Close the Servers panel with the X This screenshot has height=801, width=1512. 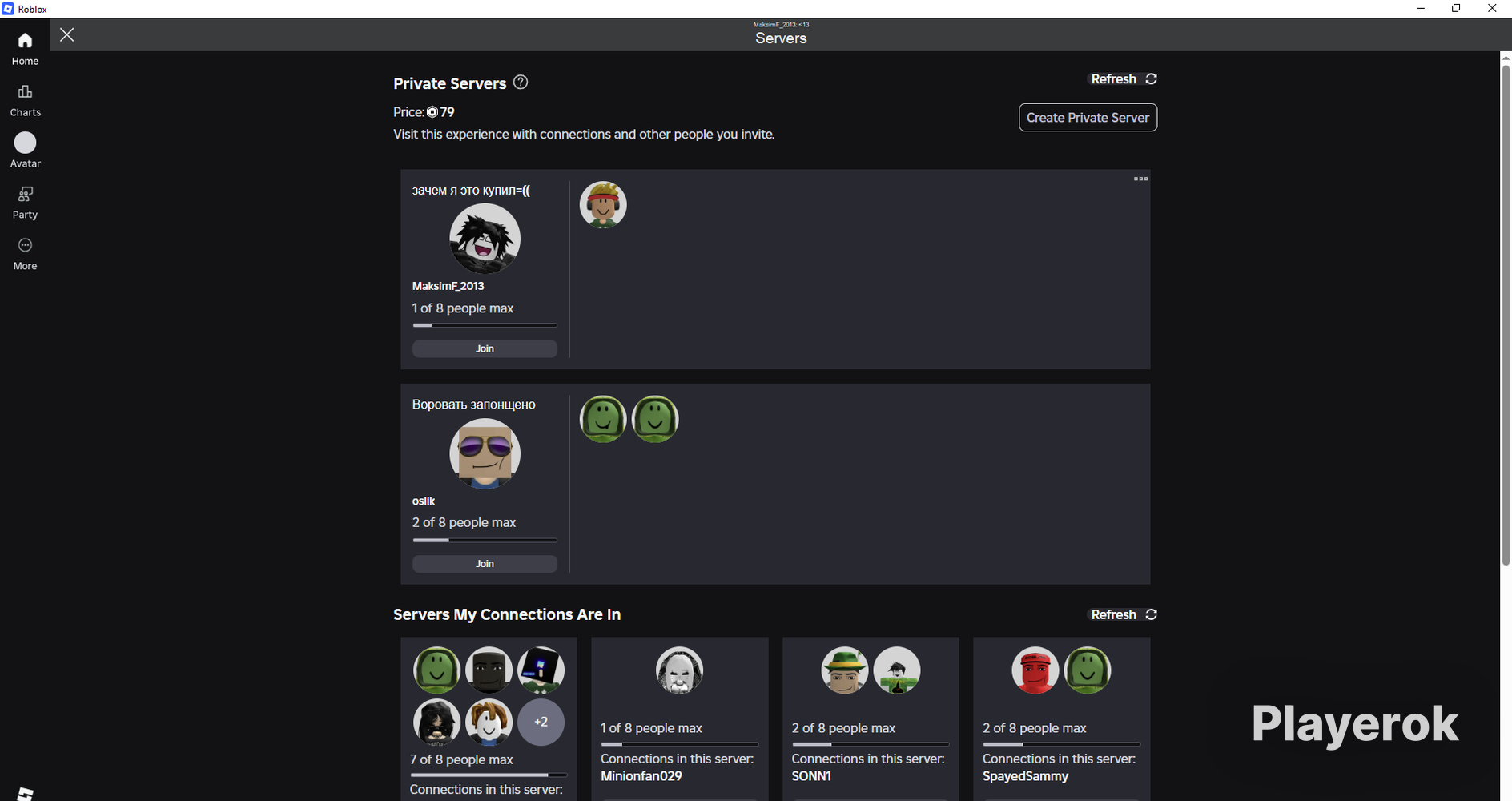67,34
